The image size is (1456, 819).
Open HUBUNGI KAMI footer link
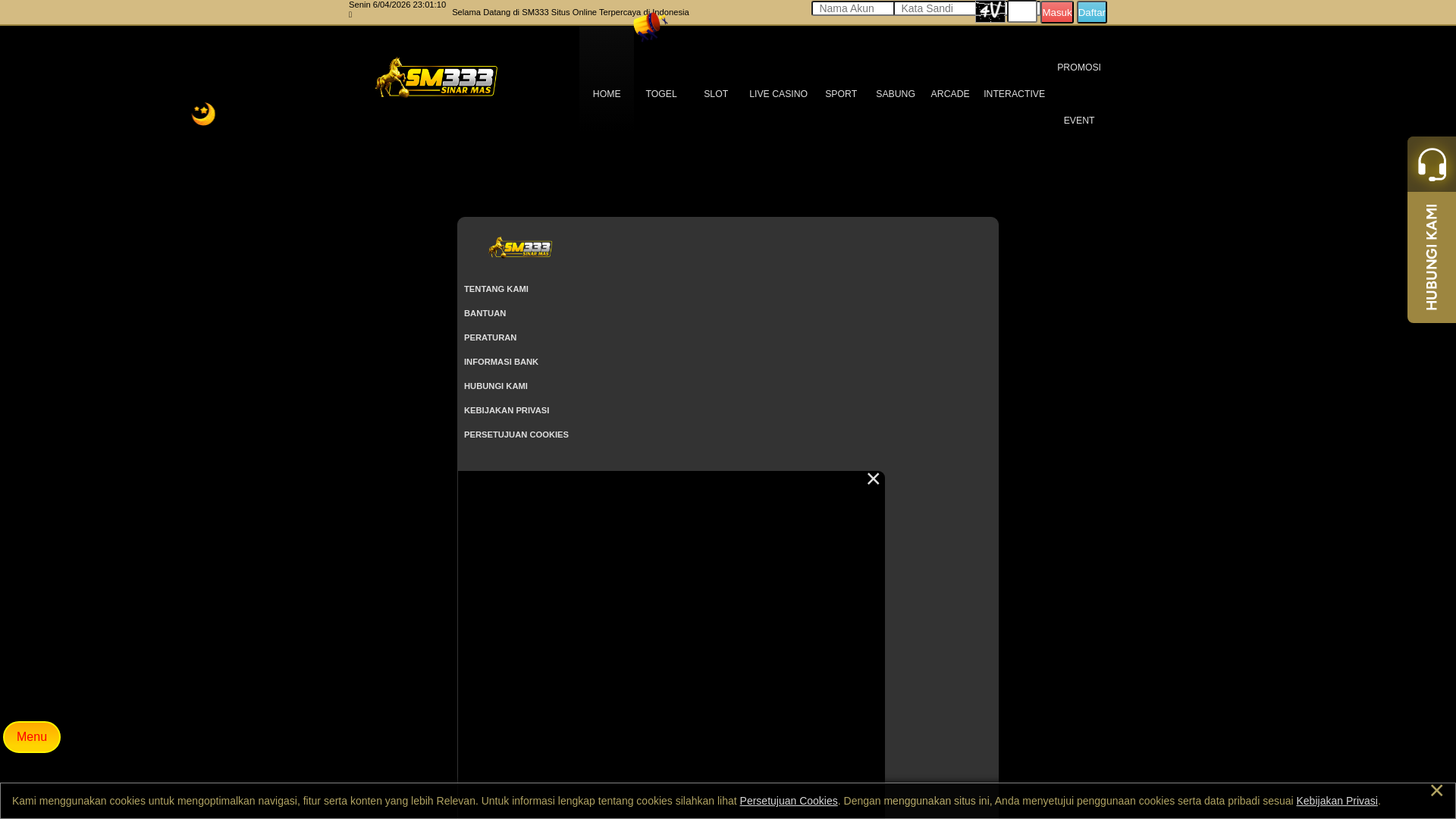(496, 386)
